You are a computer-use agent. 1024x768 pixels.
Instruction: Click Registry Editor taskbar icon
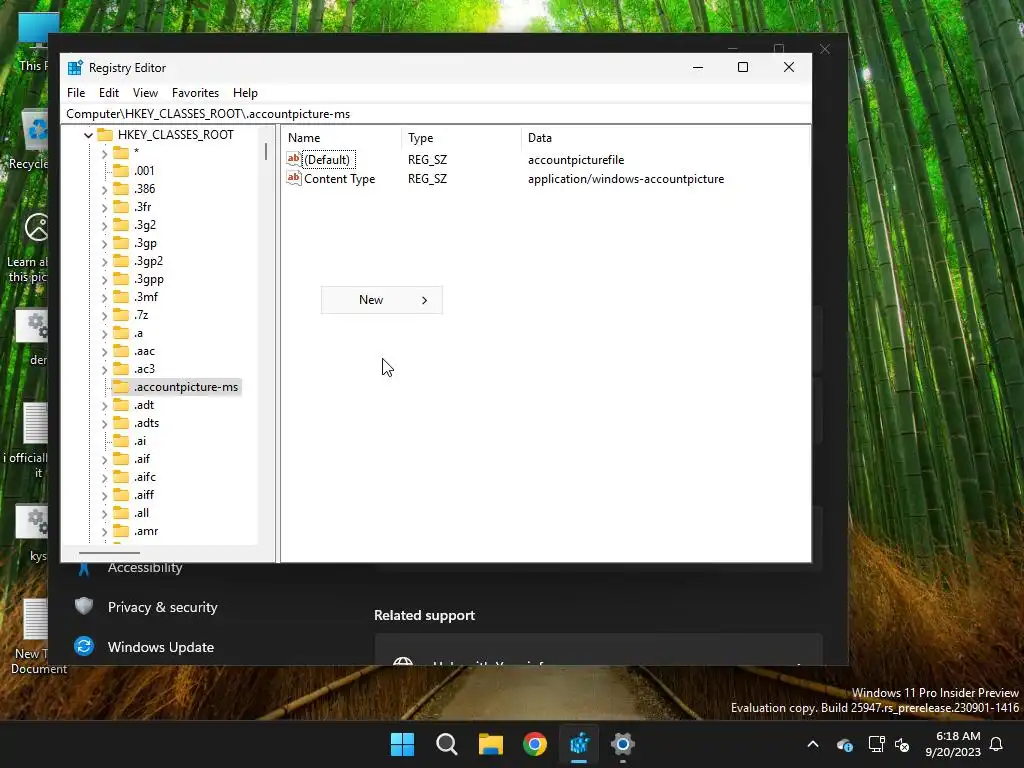coord(579,744)
